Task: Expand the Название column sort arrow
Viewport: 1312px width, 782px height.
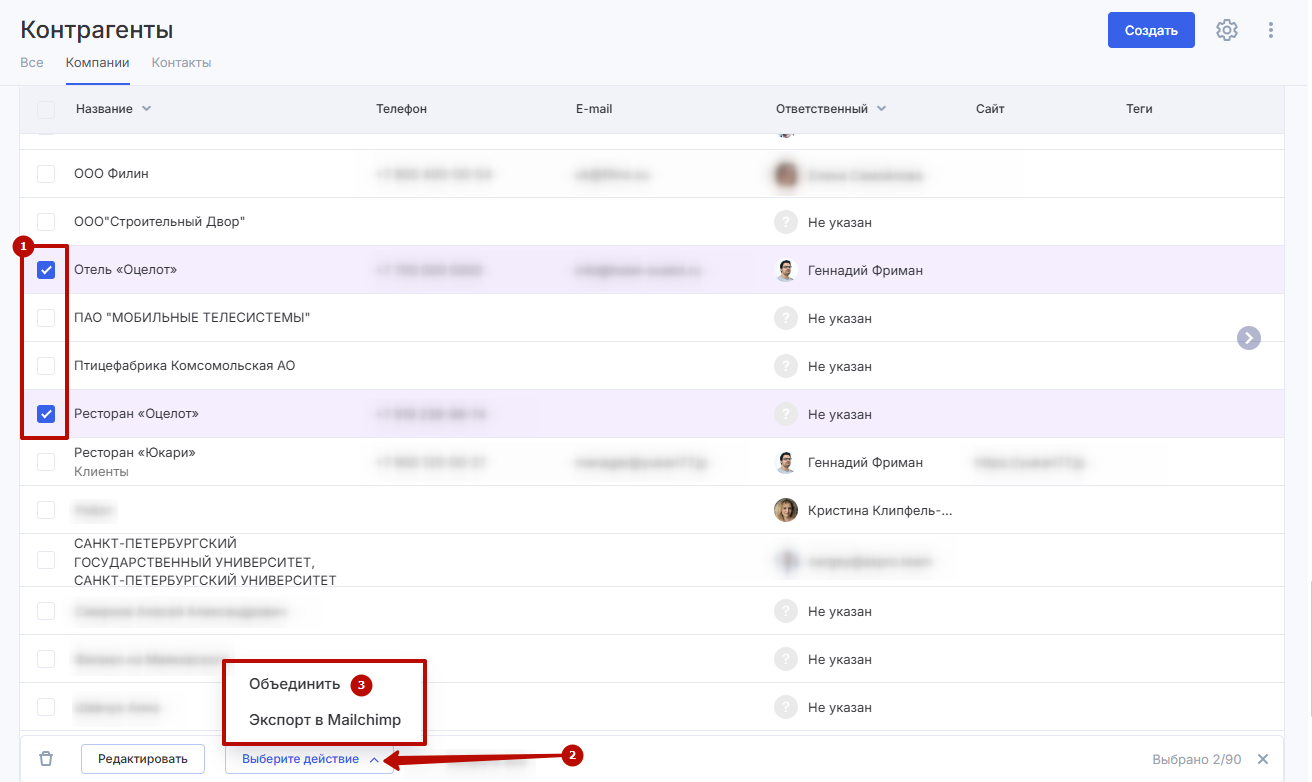Action: tap(146, 109)
